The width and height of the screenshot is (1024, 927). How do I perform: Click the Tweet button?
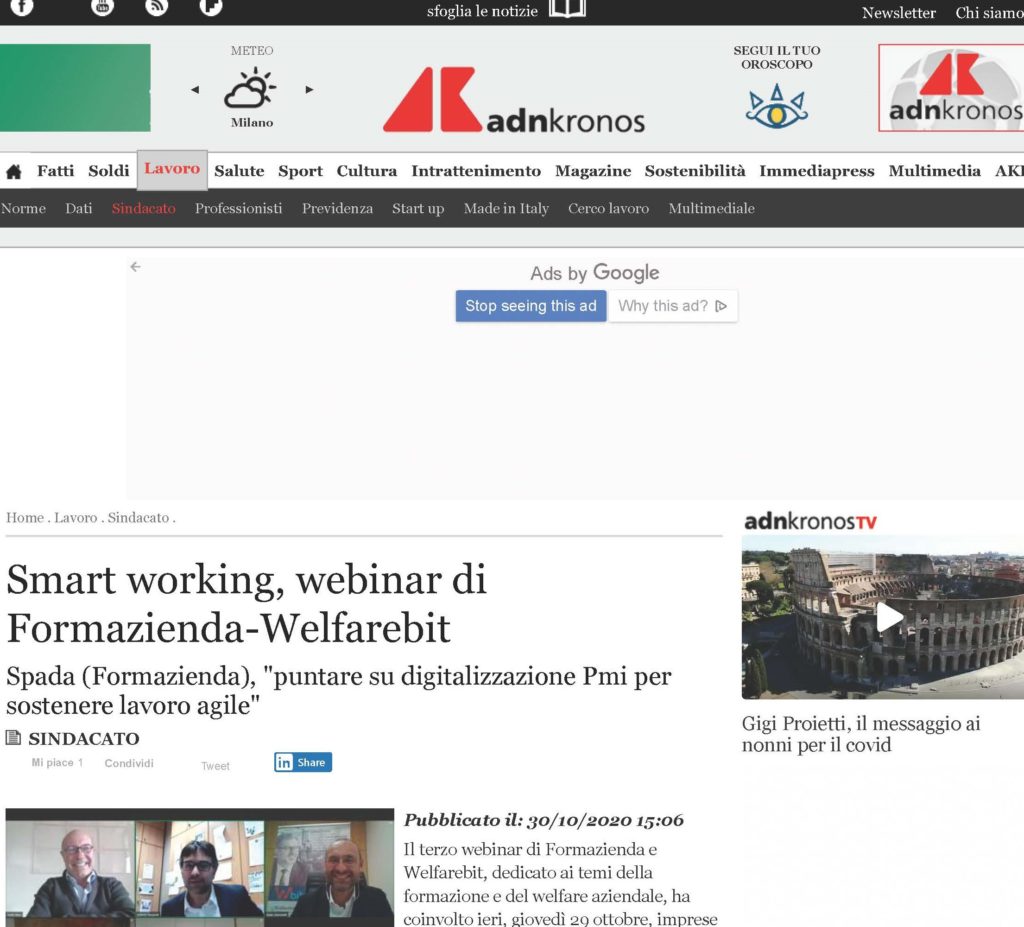click(x=215, y=766)
